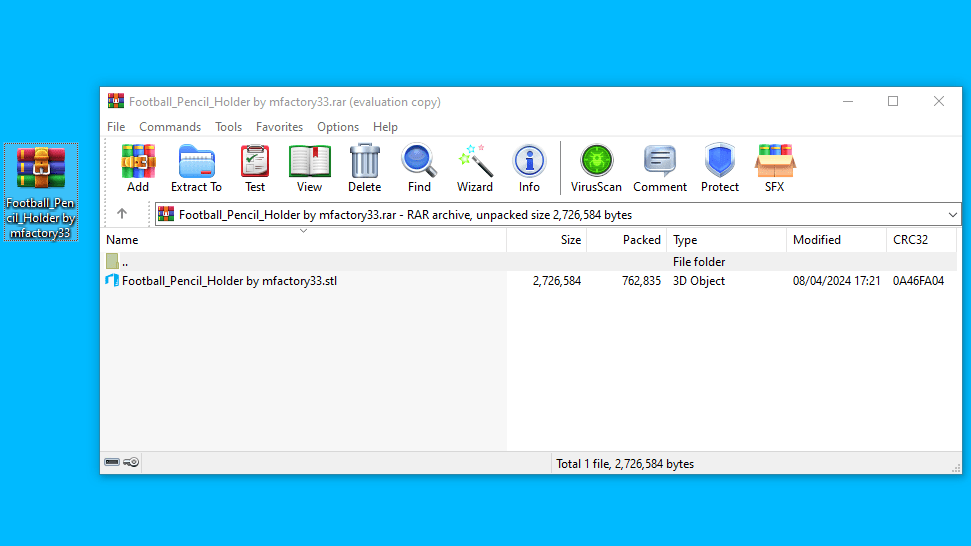The width and height of the screenshot is (971, 546).
Task: Maximize the WinRAR window
Action: [893, 101]
